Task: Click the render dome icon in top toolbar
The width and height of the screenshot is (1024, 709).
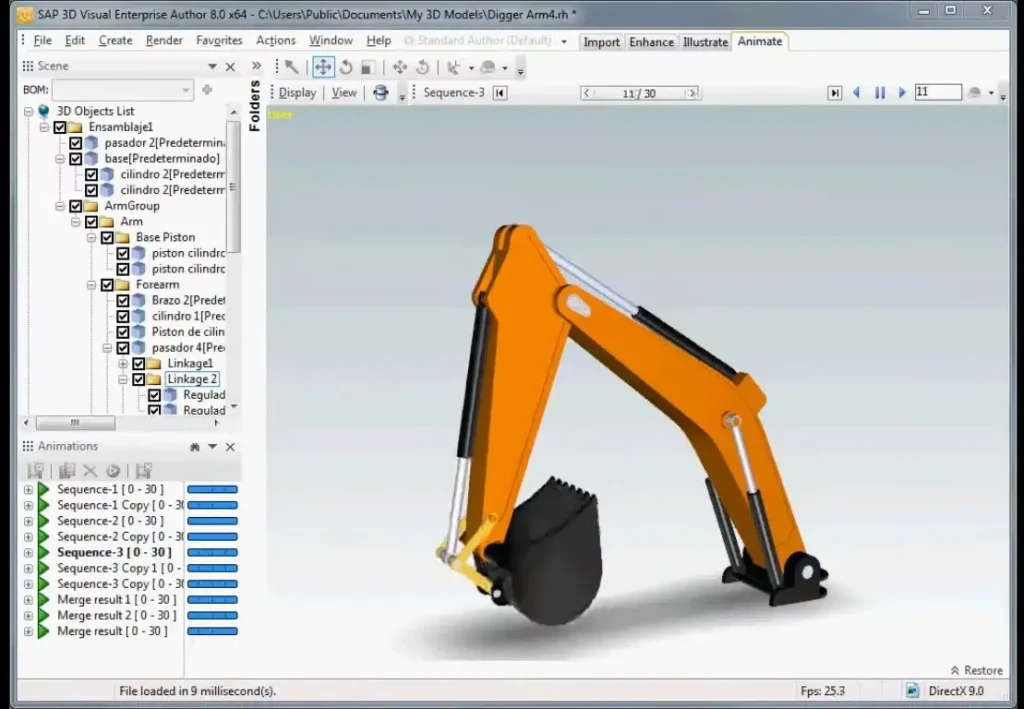Action: [x=488, y=67]
